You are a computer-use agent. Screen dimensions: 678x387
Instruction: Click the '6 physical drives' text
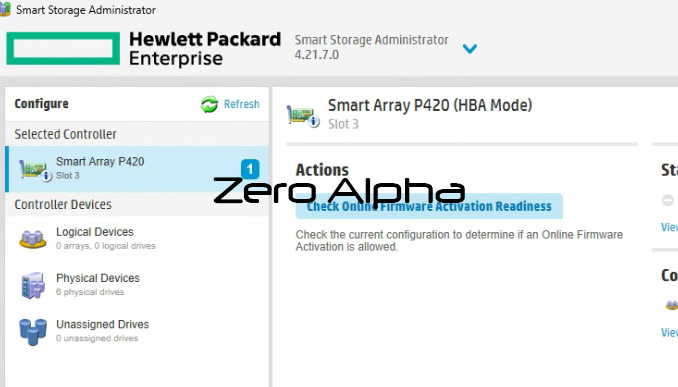click(x=90, y=292)
